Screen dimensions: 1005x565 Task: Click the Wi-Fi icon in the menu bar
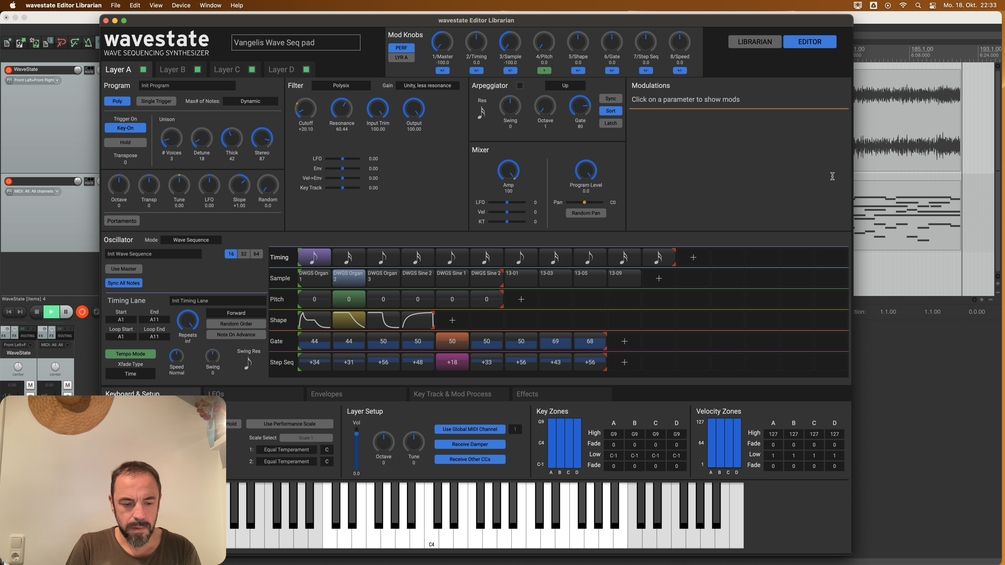[x=902, y=5]
